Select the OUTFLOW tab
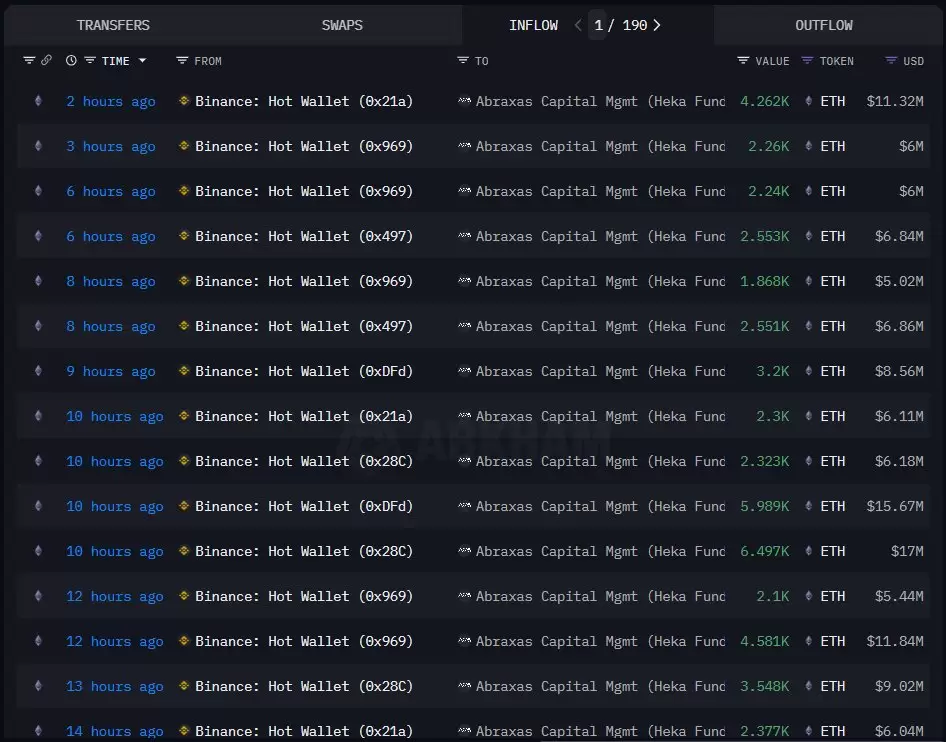 click(824, 25)
